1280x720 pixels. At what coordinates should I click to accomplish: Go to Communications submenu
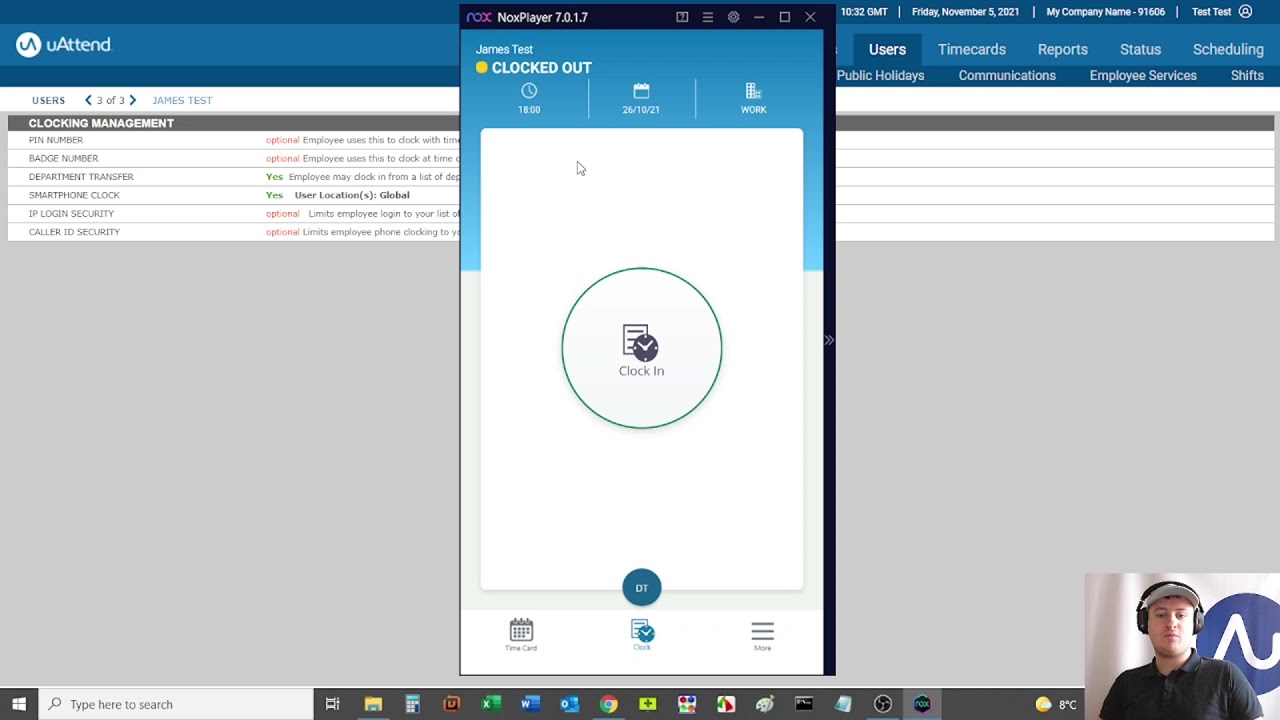point(1007,75)
